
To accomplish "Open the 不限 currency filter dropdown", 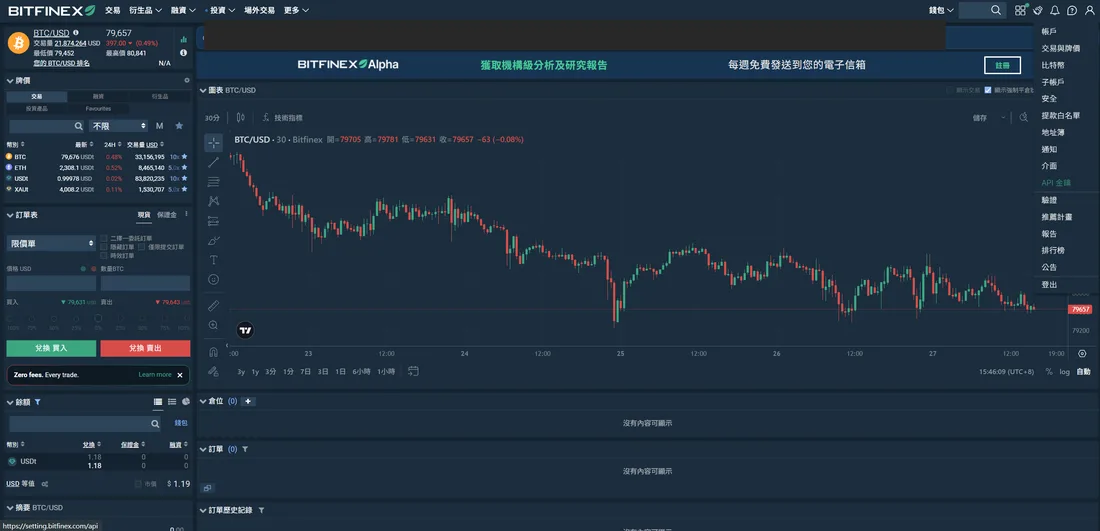I will pos(119,126).
